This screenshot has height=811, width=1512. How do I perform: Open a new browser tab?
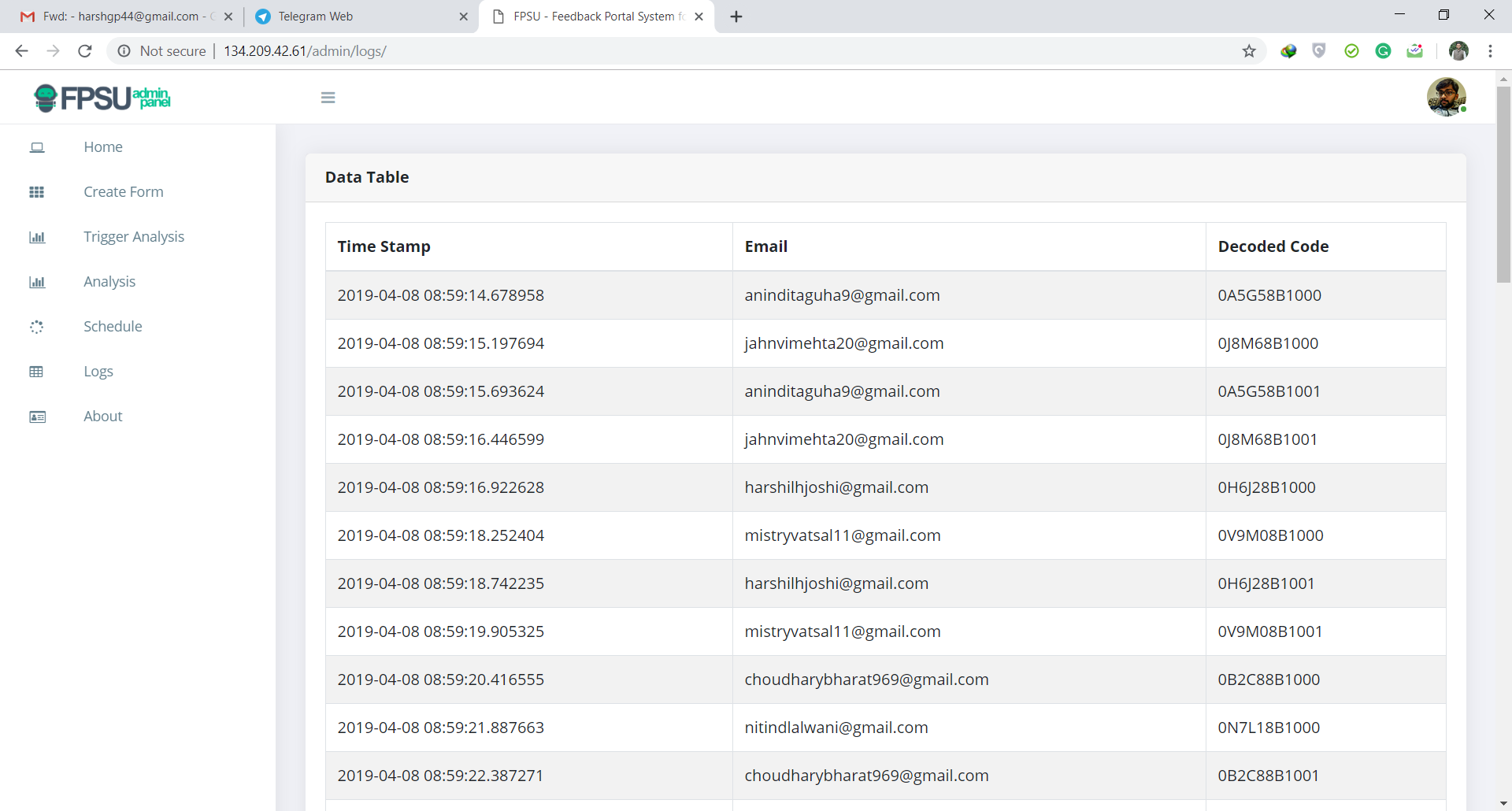point(736,17)
